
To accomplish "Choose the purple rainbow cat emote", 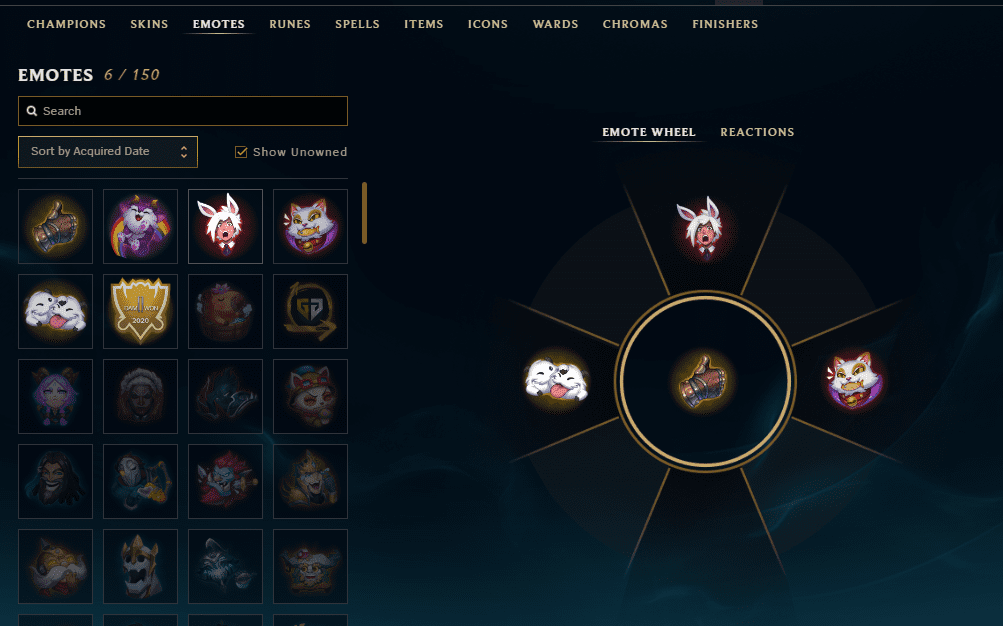I will pos(140,226).
